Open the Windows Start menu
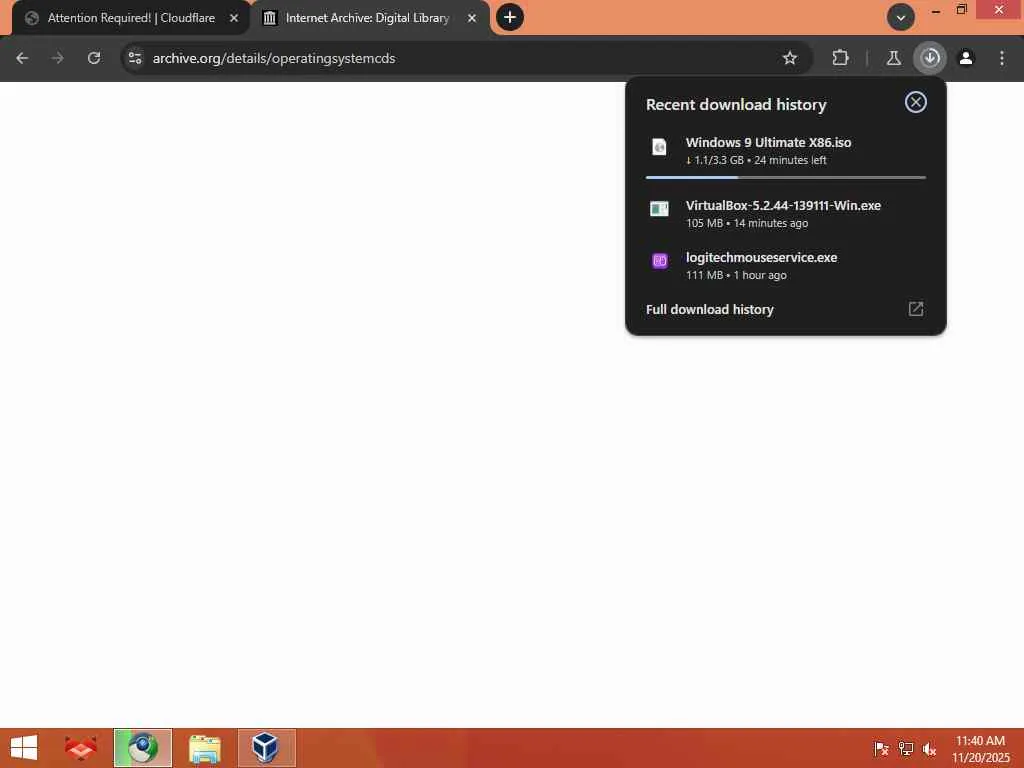The width and height of the screenshot is (1024, 768). coord(24,748)
